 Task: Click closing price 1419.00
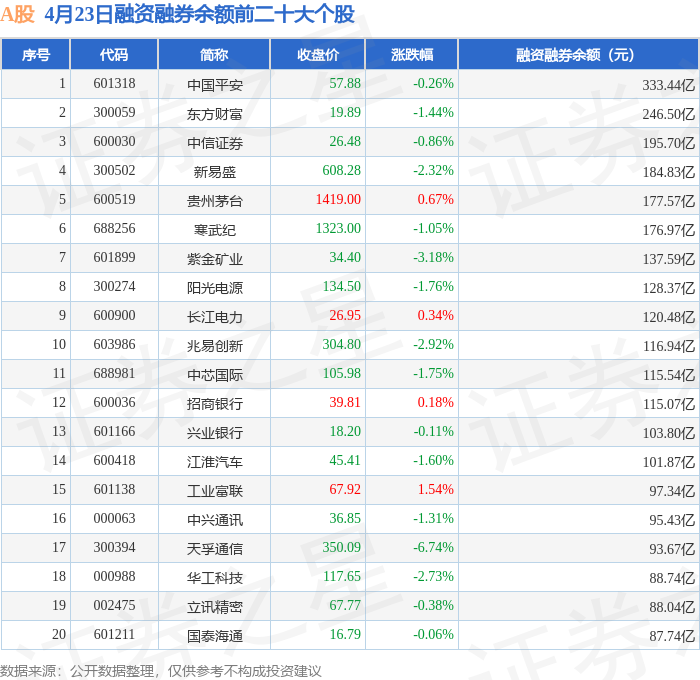[338, 200]
